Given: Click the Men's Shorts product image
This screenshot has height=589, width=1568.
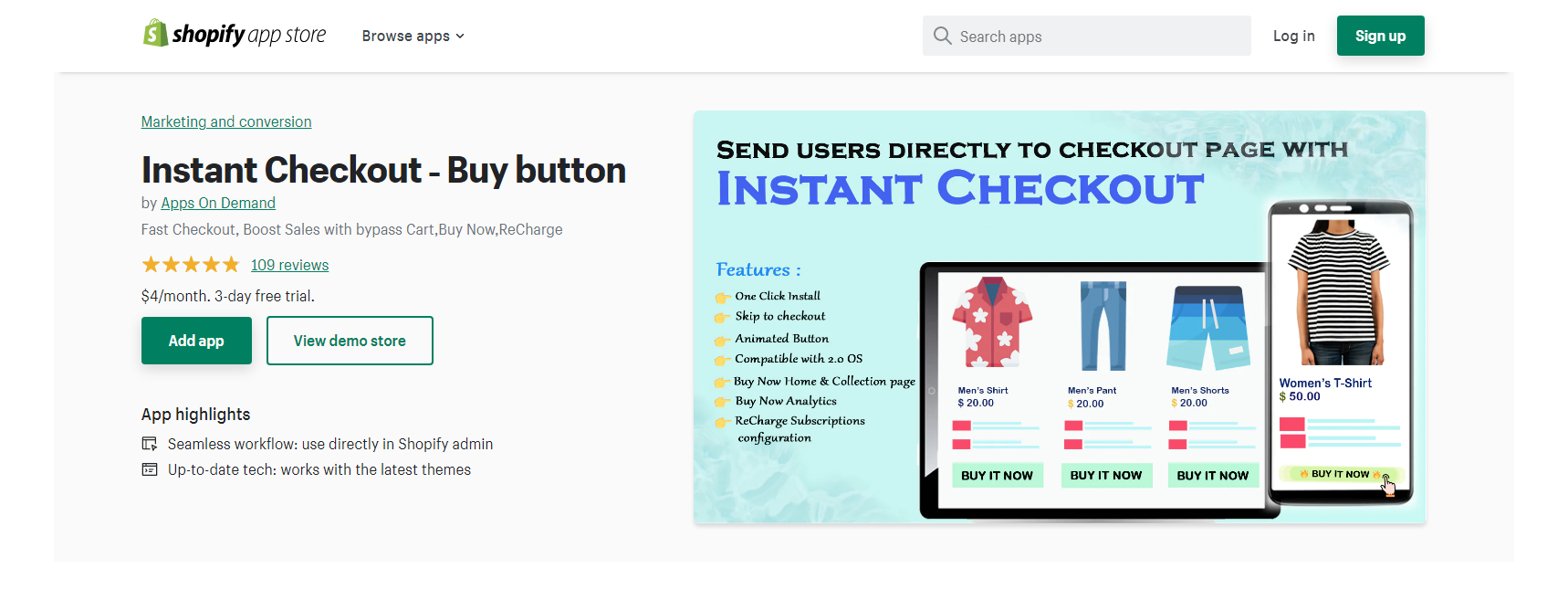Looking at the screenshot, I should pos(1208,327).
